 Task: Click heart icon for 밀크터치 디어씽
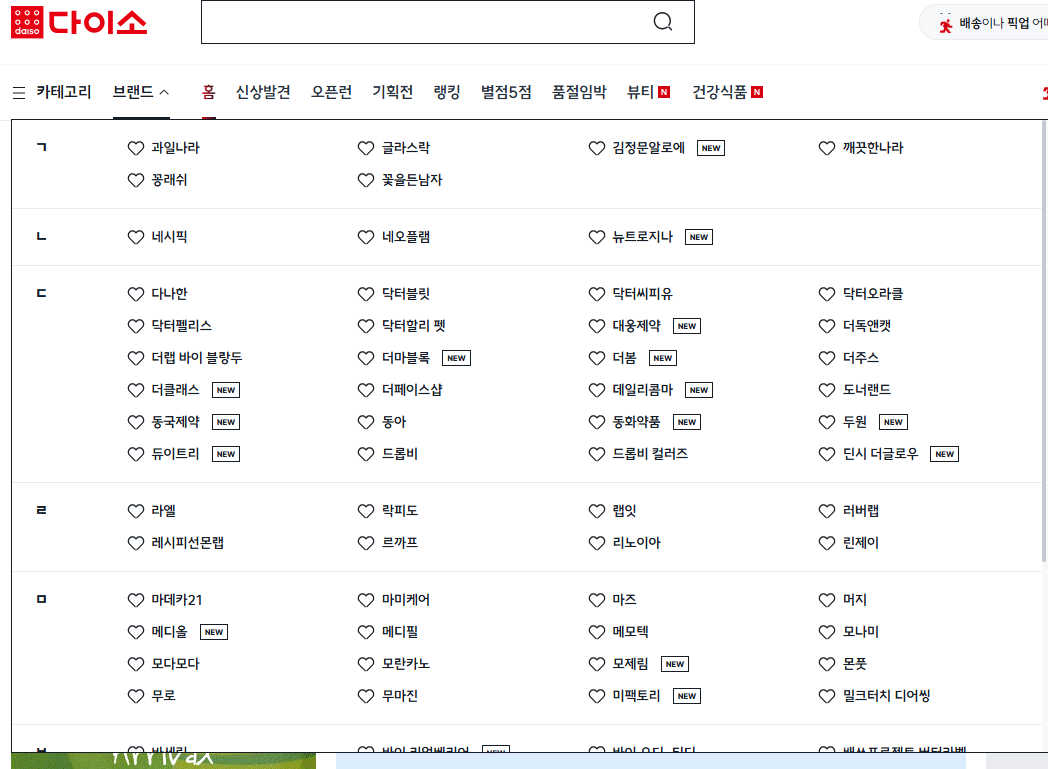pyautogui.click(x=827, y=696)
